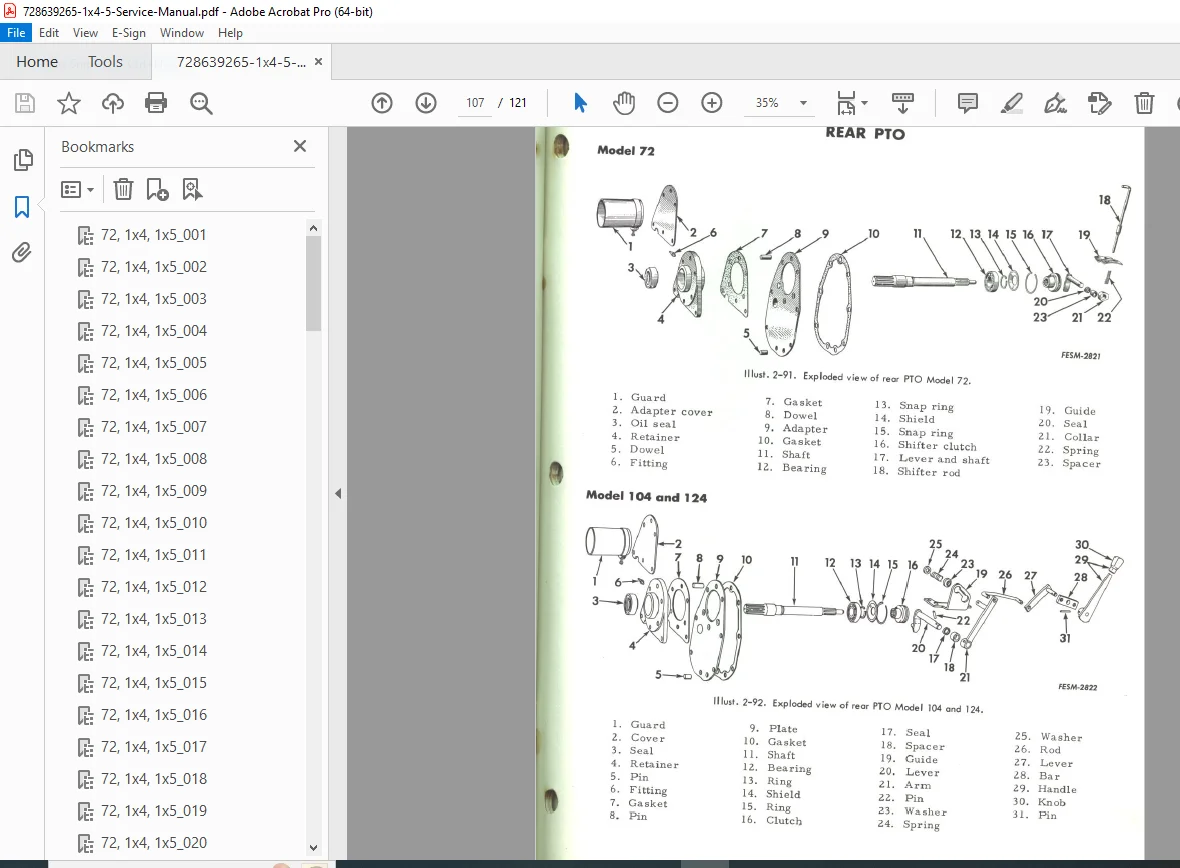The image size is (1180, 868).
Task: Add a sticky note comment
Action: point(968,103)
